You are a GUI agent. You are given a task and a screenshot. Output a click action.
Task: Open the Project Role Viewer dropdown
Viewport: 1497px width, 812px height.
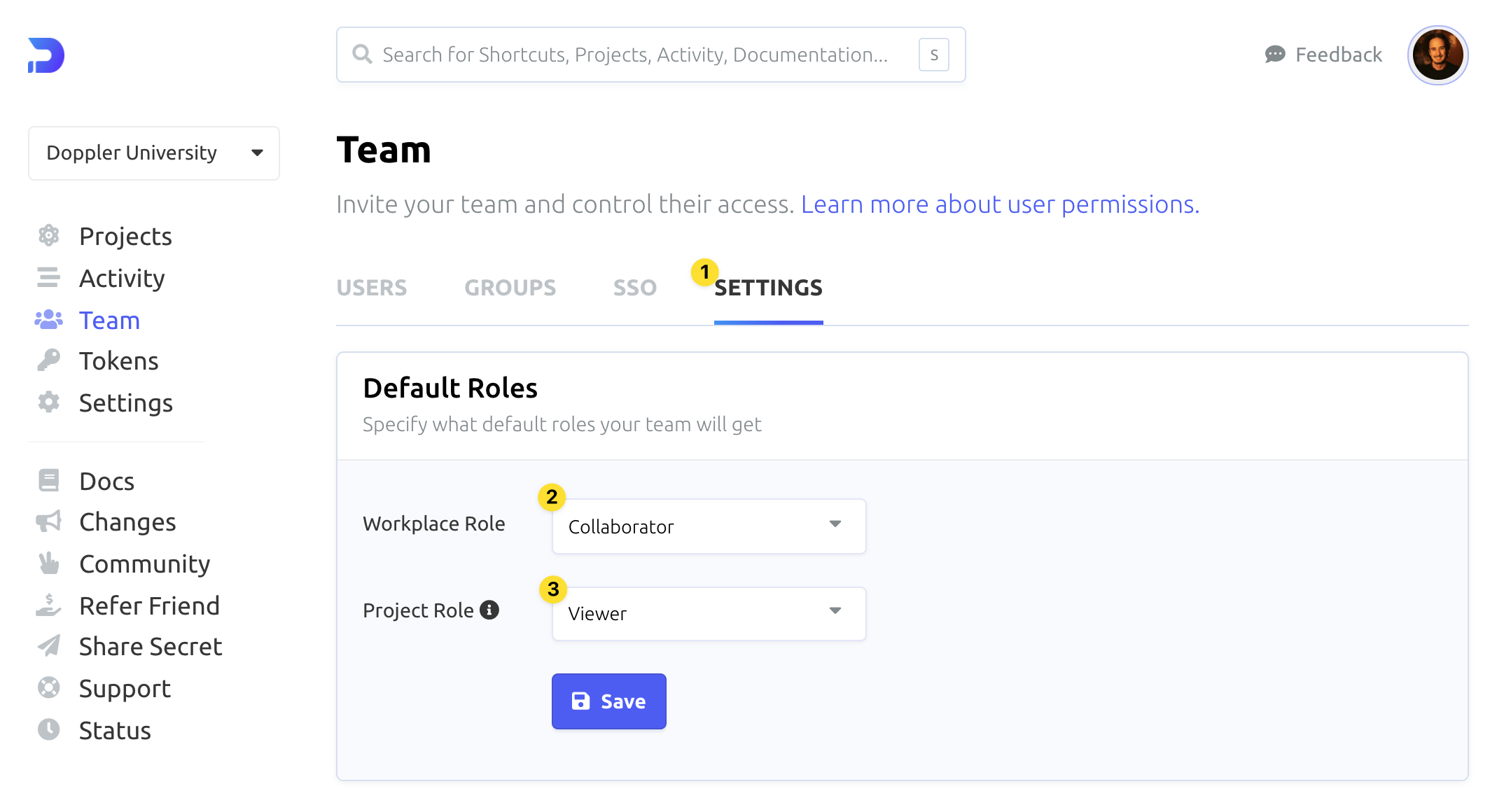click(709, 613)
